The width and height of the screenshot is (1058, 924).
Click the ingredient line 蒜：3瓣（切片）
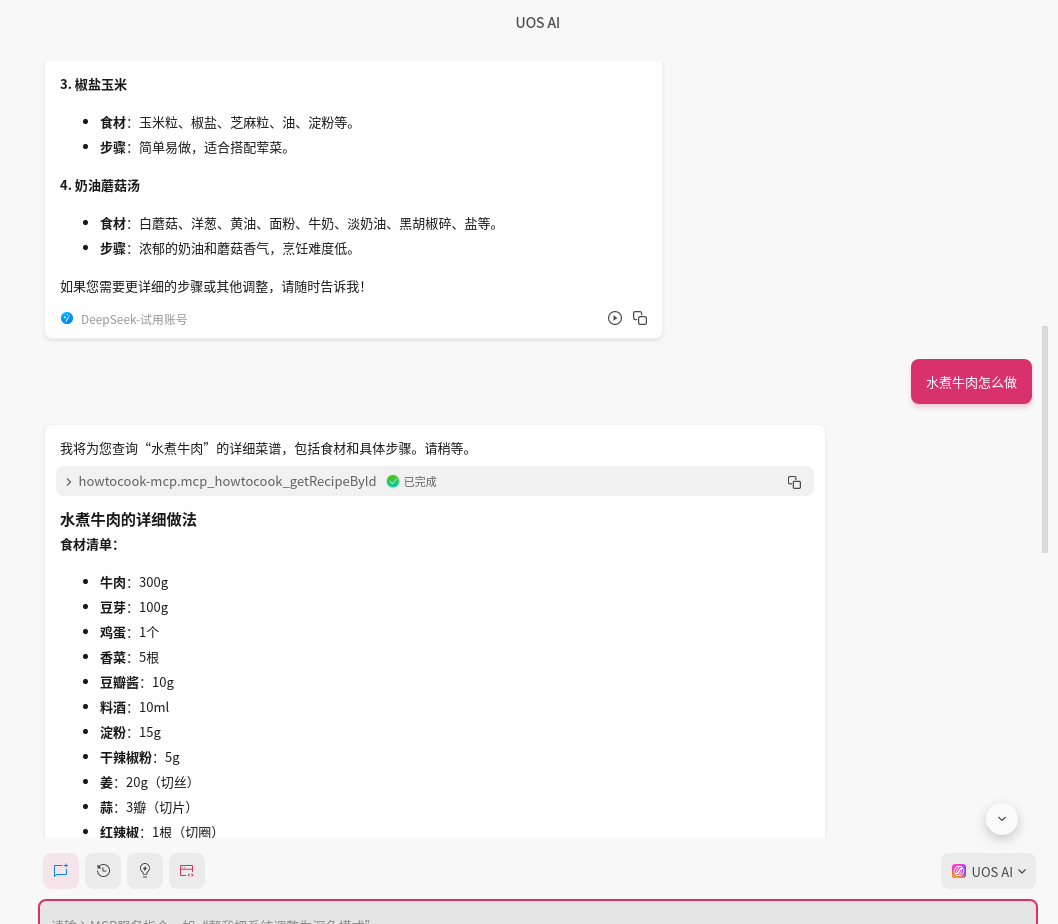[148, 807]
